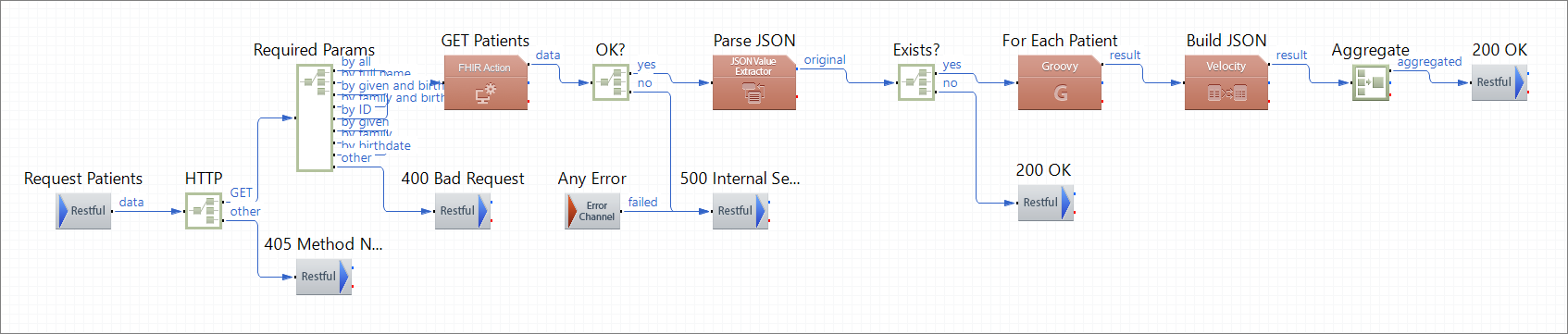The width and height of the screenshot is (1568, 334).
Task: Click the Exists? decision node
Action: tap(916, 82)
